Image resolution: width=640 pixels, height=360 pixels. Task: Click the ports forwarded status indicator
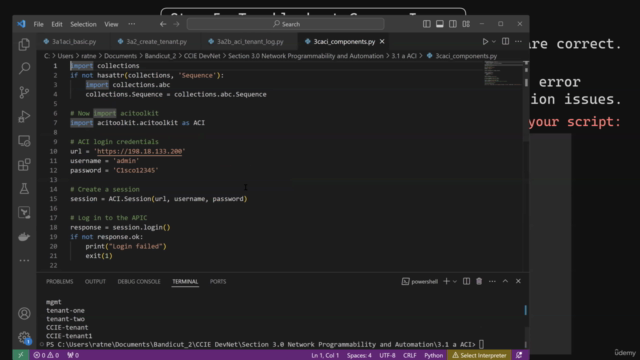click(x=73, y=355)
